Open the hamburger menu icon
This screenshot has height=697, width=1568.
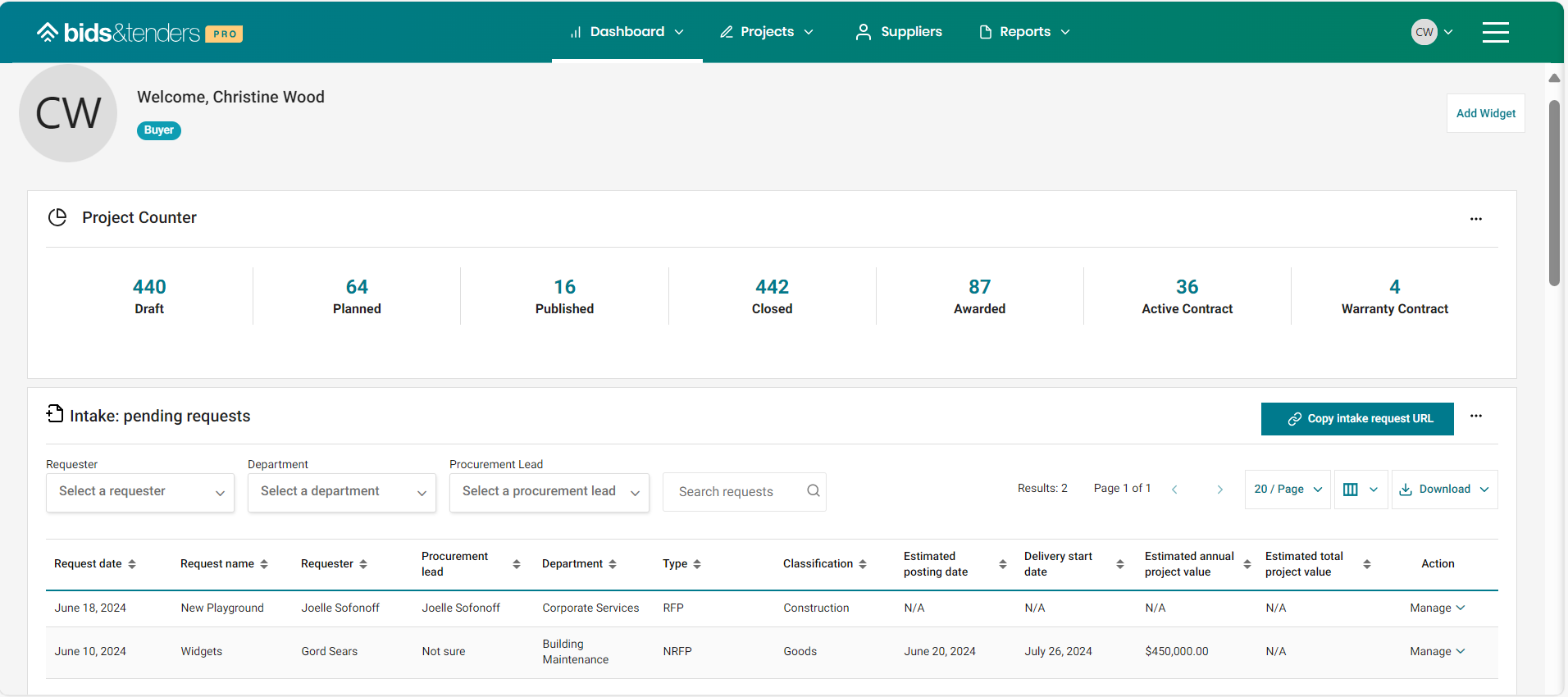click(1495, 32)
